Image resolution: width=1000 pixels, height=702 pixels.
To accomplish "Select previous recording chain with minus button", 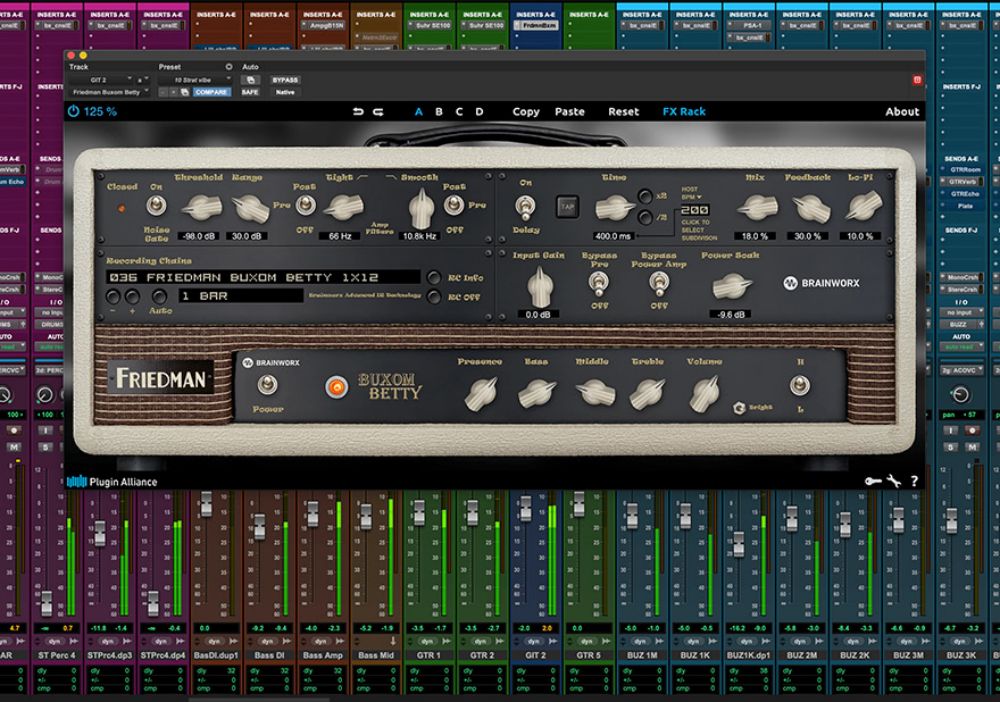I will point(113,297).
